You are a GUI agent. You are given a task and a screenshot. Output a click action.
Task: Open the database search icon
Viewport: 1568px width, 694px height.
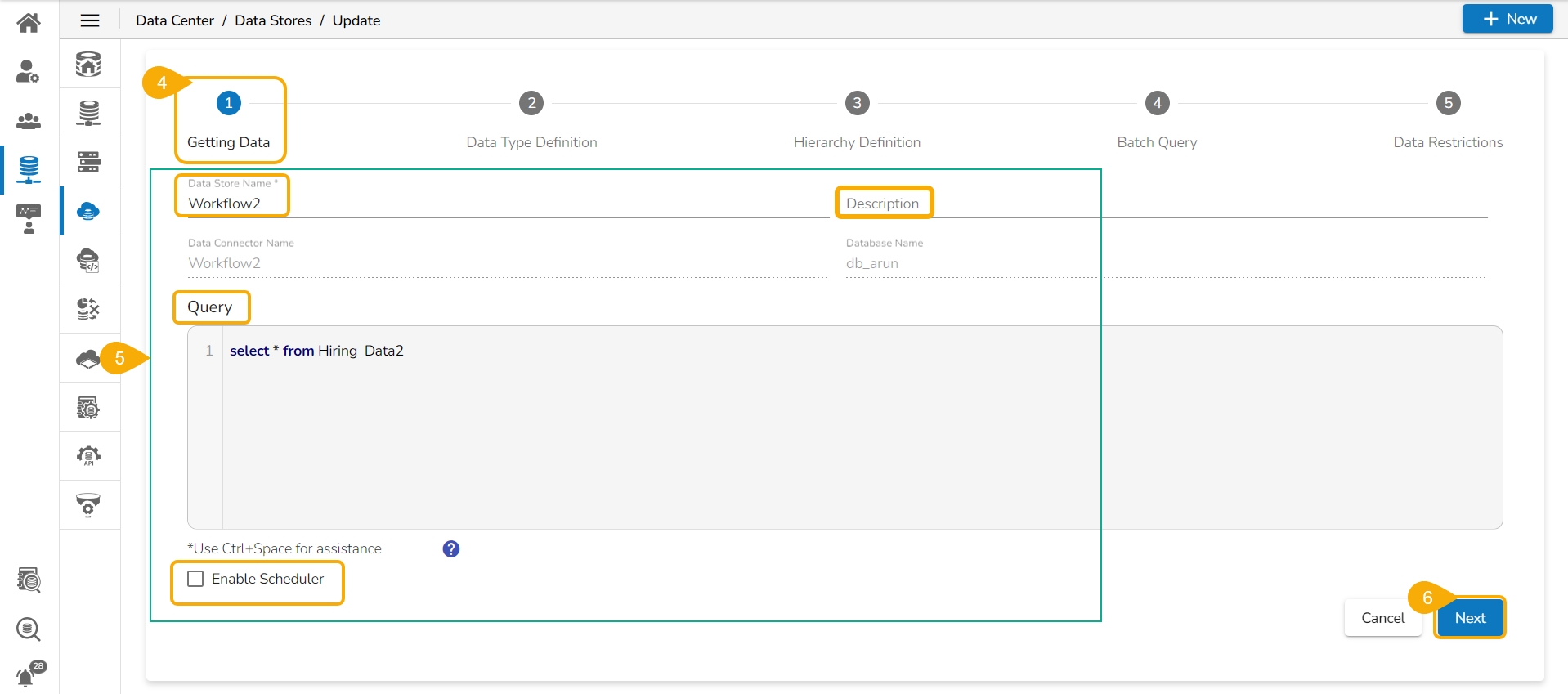click(x=29, y=629)
